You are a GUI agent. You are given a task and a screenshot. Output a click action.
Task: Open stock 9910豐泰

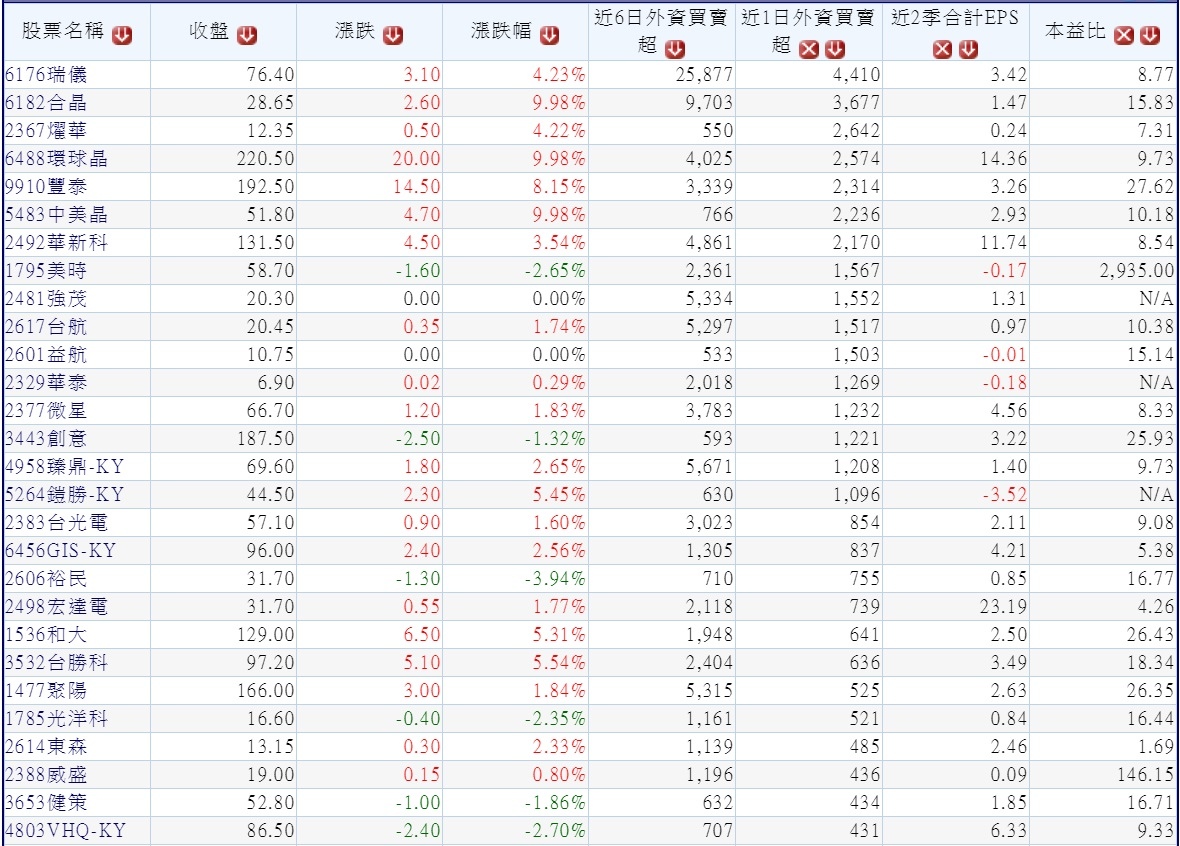click(46, 187)
